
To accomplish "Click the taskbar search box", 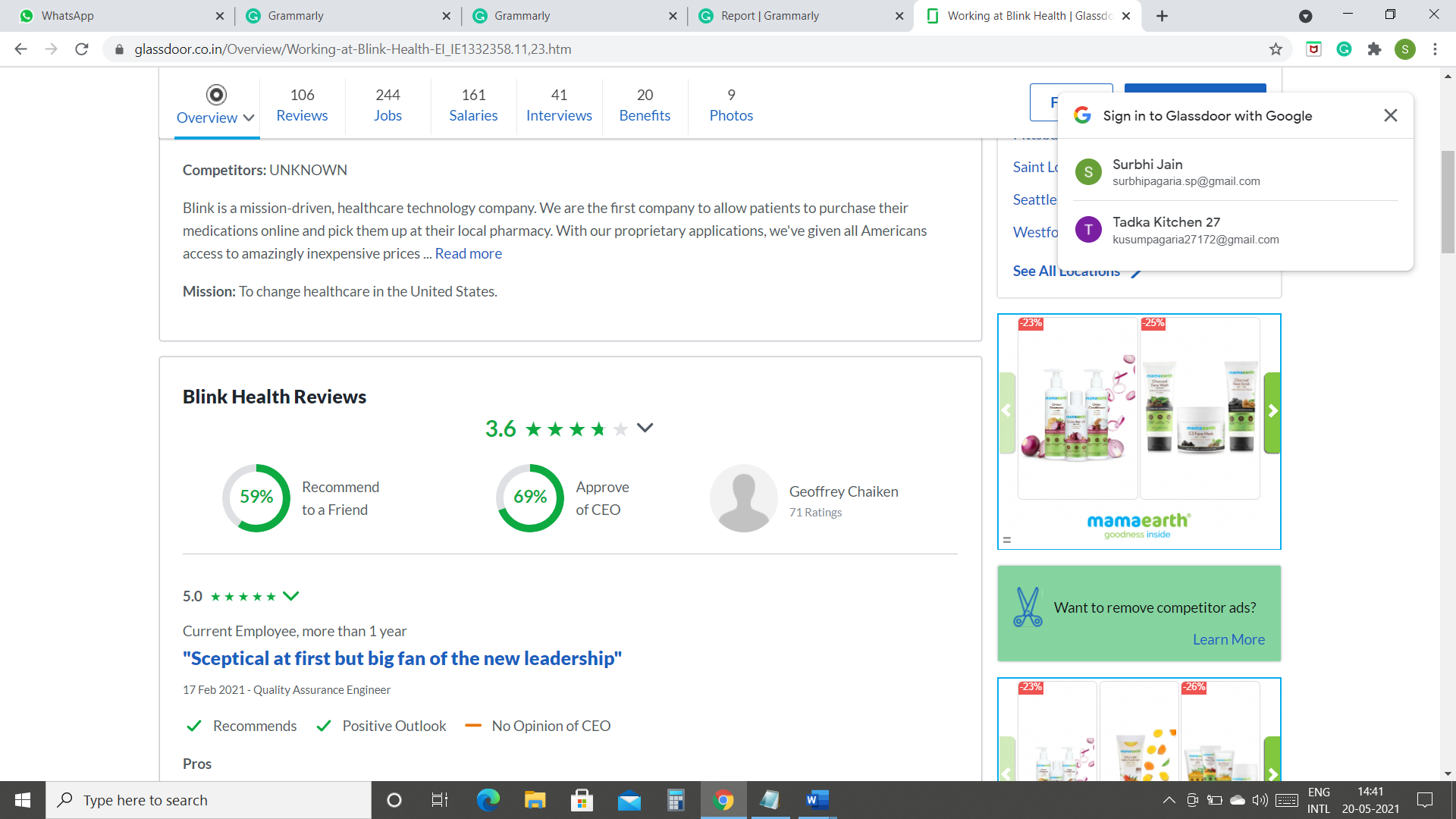I will point(209,800).
